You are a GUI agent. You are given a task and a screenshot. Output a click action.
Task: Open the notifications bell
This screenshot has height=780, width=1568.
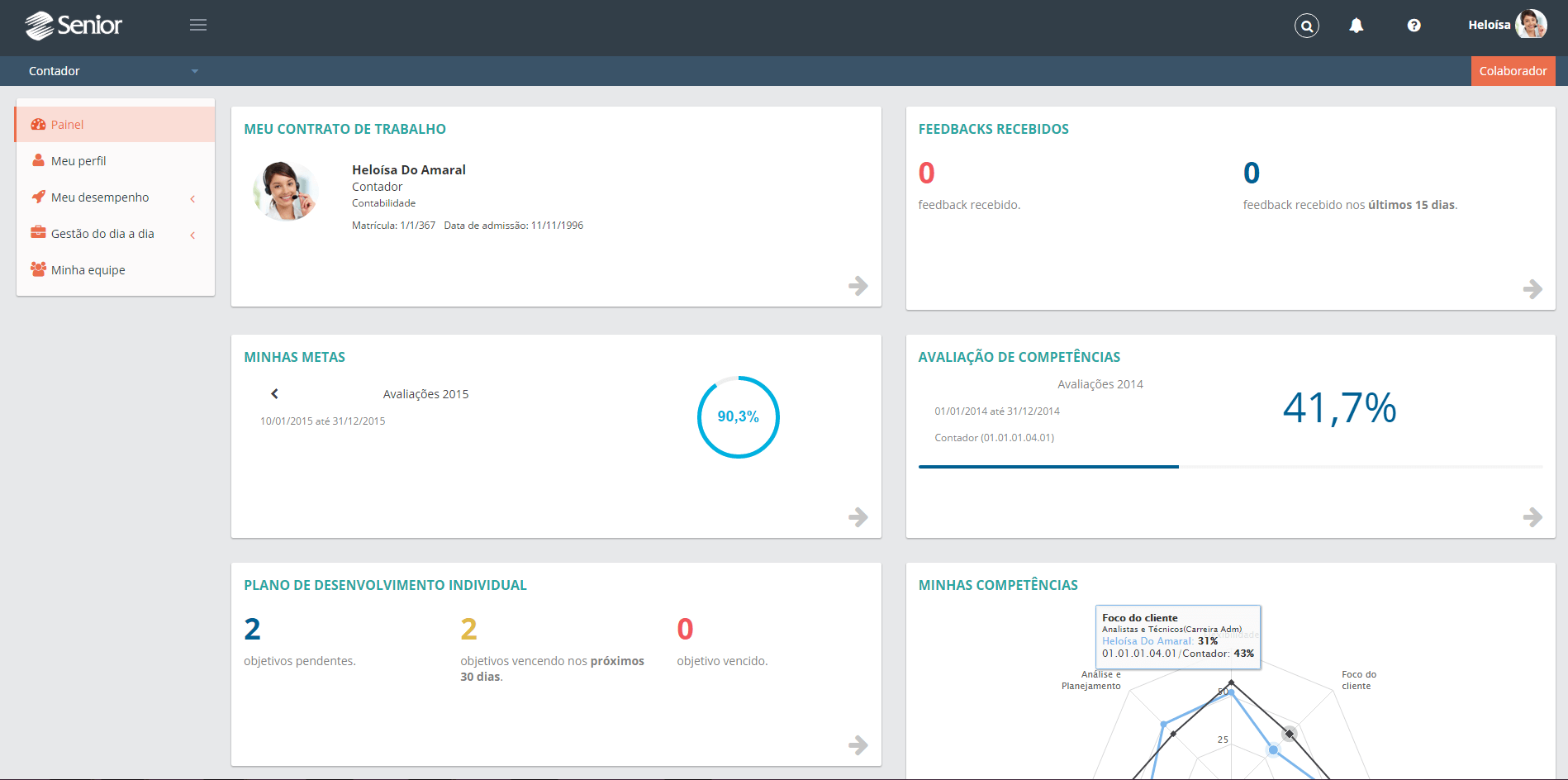point(1357,26)
